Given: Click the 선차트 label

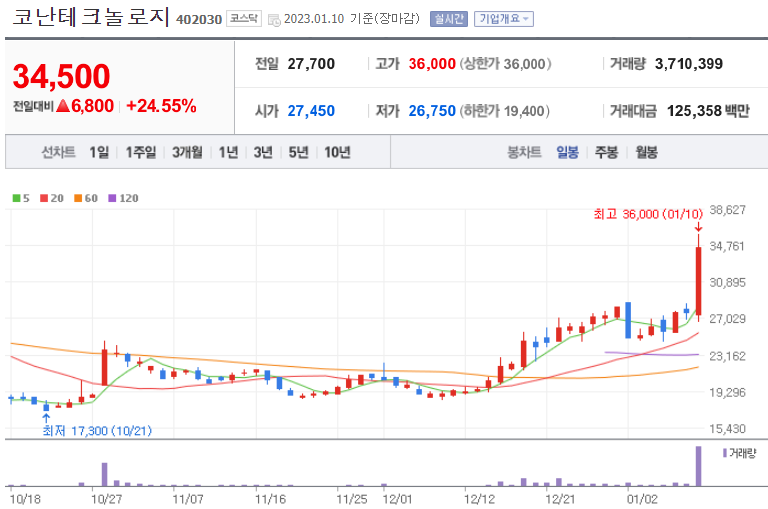Looking at the screenshot, I should point(58,152).
